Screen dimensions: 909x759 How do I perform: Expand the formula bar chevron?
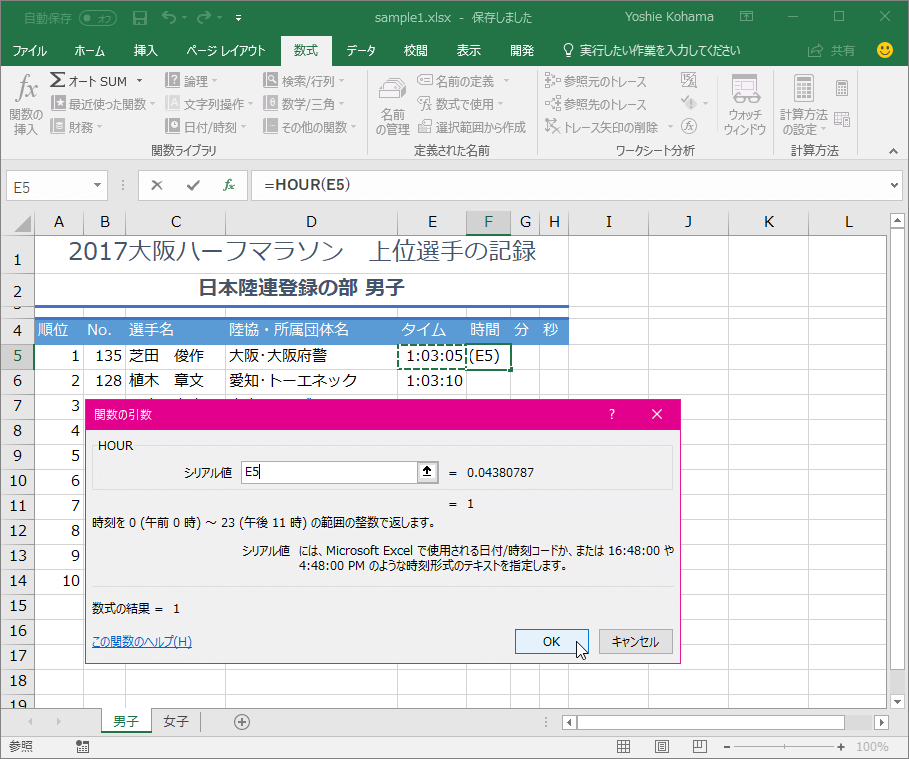895,186
